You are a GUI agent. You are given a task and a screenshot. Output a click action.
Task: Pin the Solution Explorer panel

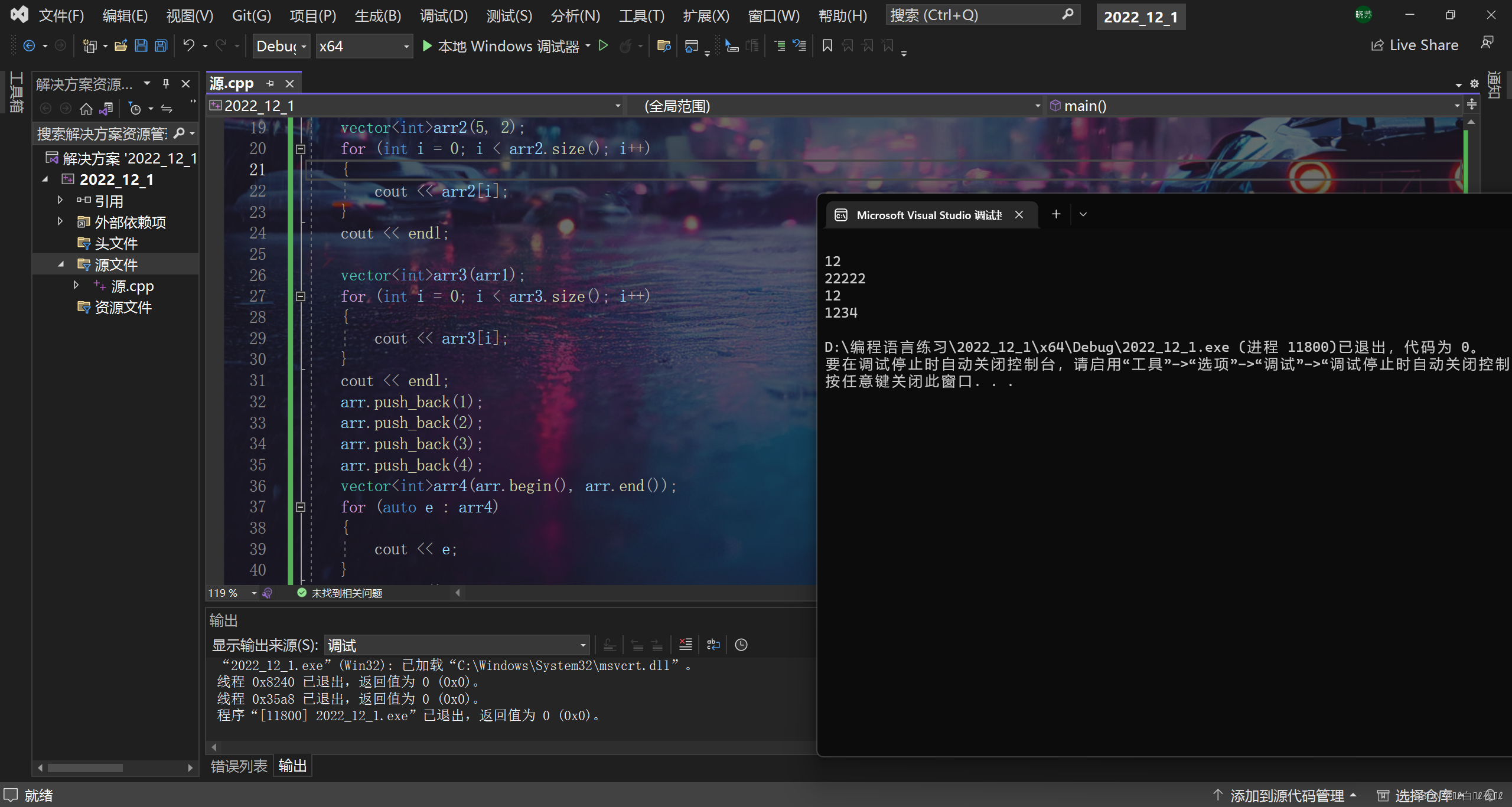(x=166, y=84)
